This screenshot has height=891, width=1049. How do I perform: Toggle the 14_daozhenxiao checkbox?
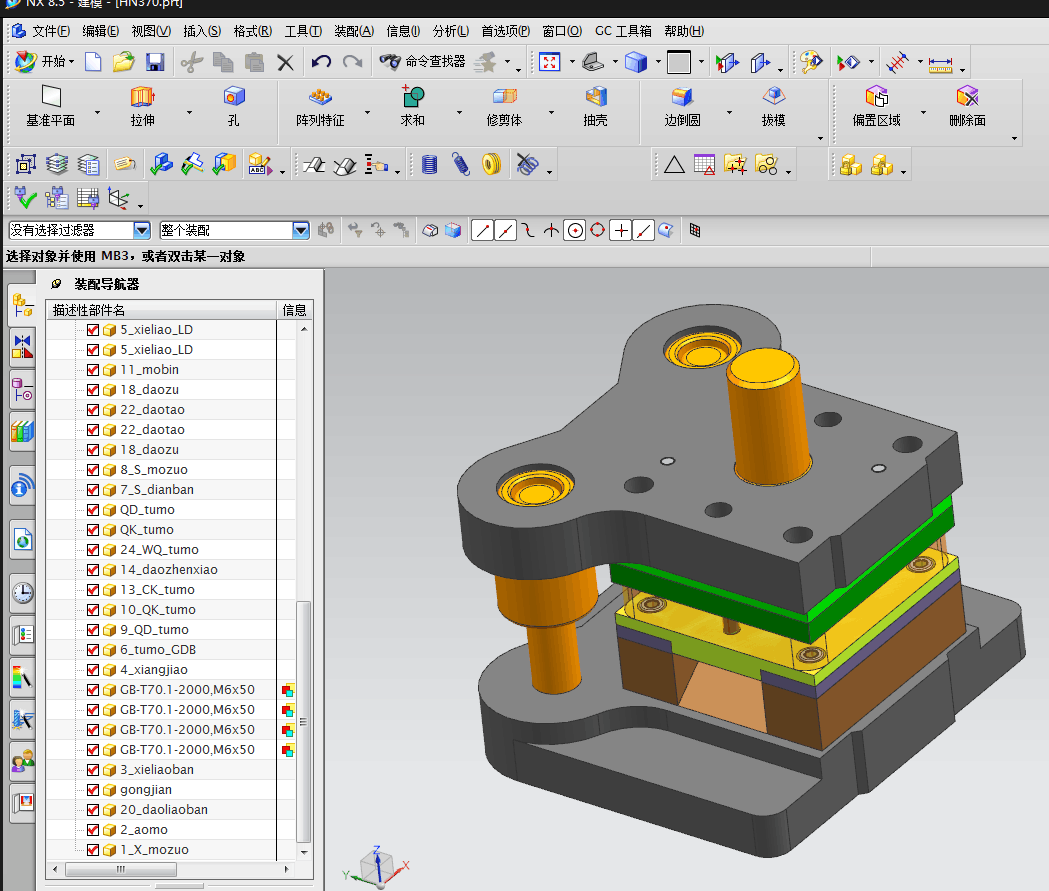click(x=93, y=570)
